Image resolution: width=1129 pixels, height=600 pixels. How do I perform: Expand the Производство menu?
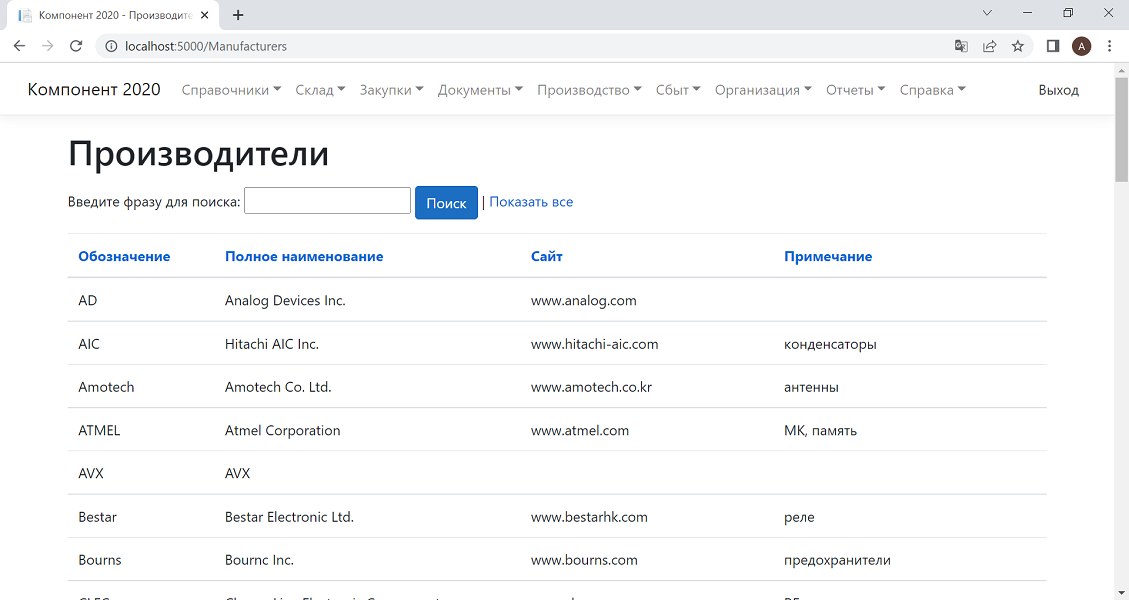[x=589, y=90]
